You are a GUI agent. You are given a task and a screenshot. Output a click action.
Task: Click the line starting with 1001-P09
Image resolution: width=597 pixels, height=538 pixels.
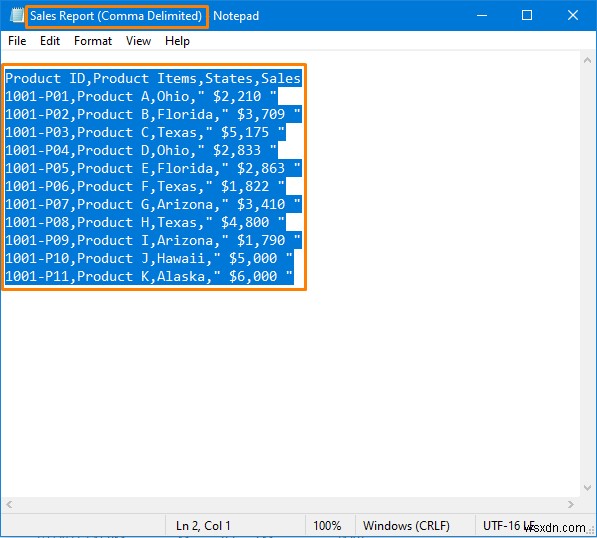(153, 240)
